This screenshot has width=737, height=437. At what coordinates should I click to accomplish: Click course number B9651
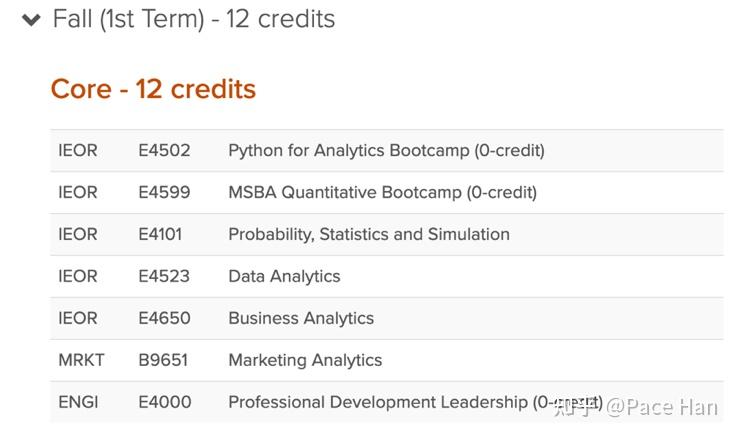tap(163, 360)
